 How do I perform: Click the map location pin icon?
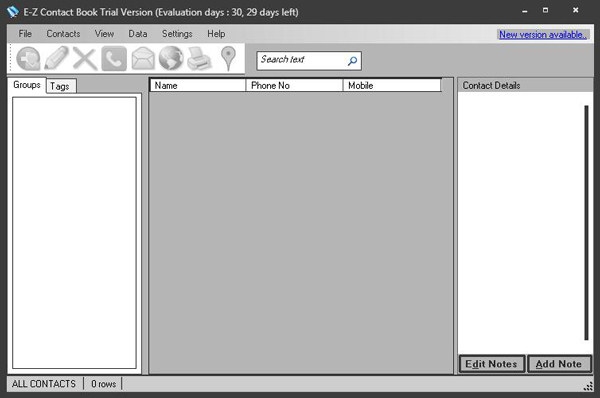[x=228, y=59]
